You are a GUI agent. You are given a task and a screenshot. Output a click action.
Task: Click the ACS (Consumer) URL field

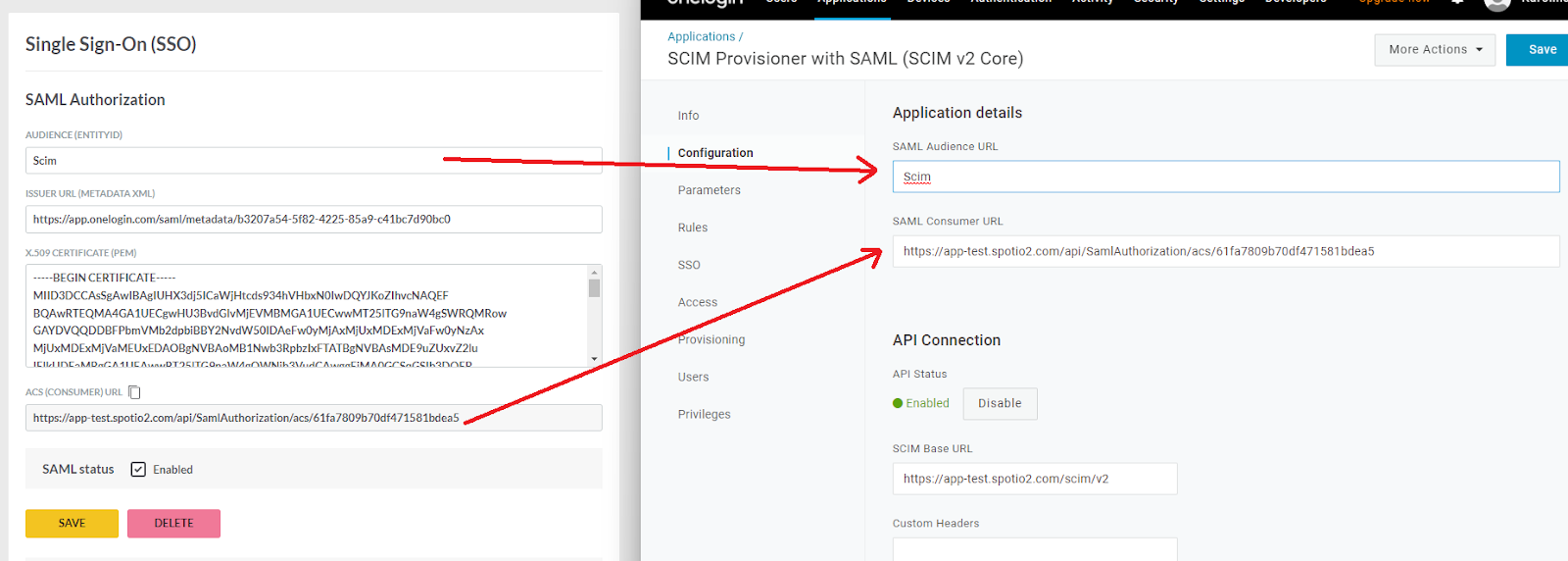click(314, 418)
